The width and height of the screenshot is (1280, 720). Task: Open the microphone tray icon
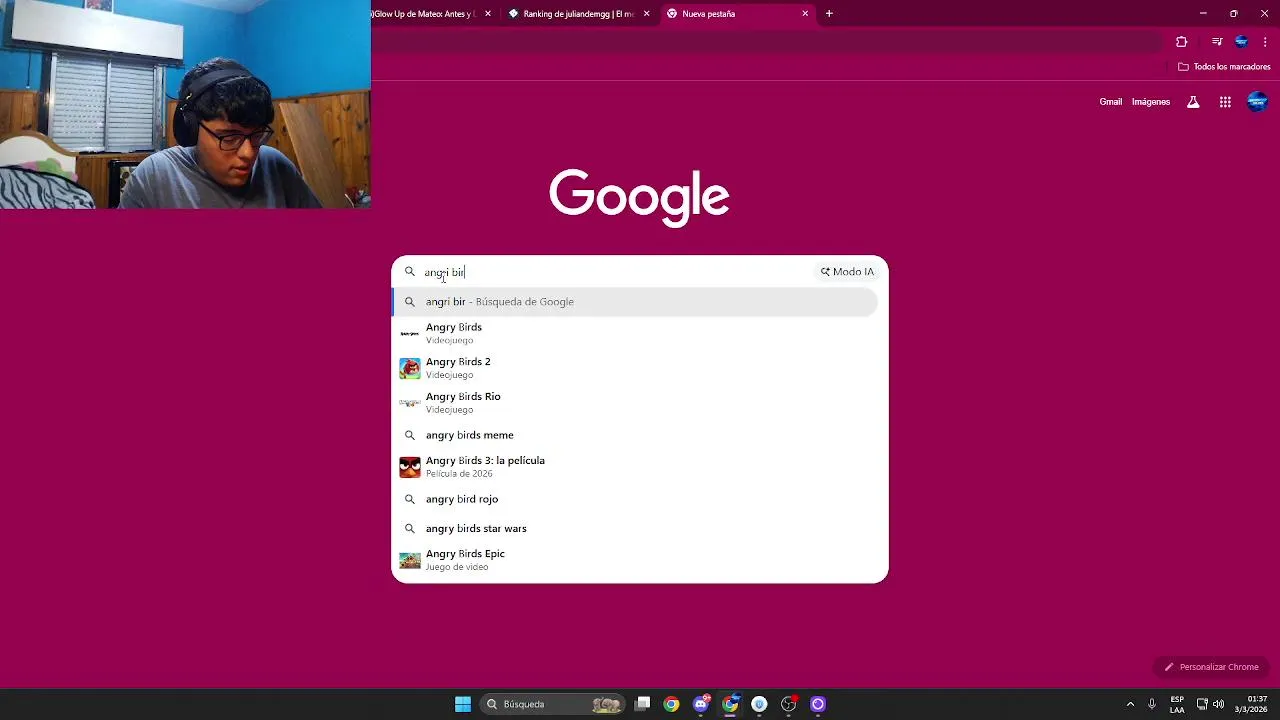(1152, 704)
